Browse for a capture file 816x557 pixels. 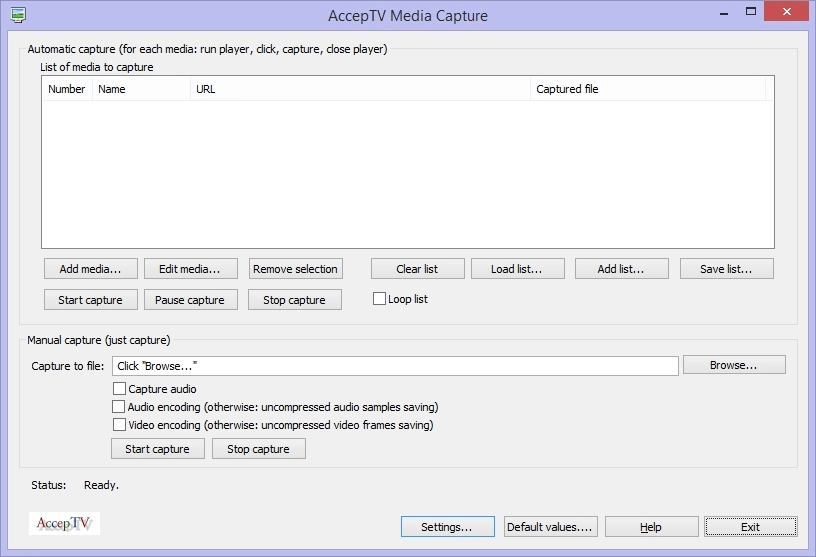(734, 365)
